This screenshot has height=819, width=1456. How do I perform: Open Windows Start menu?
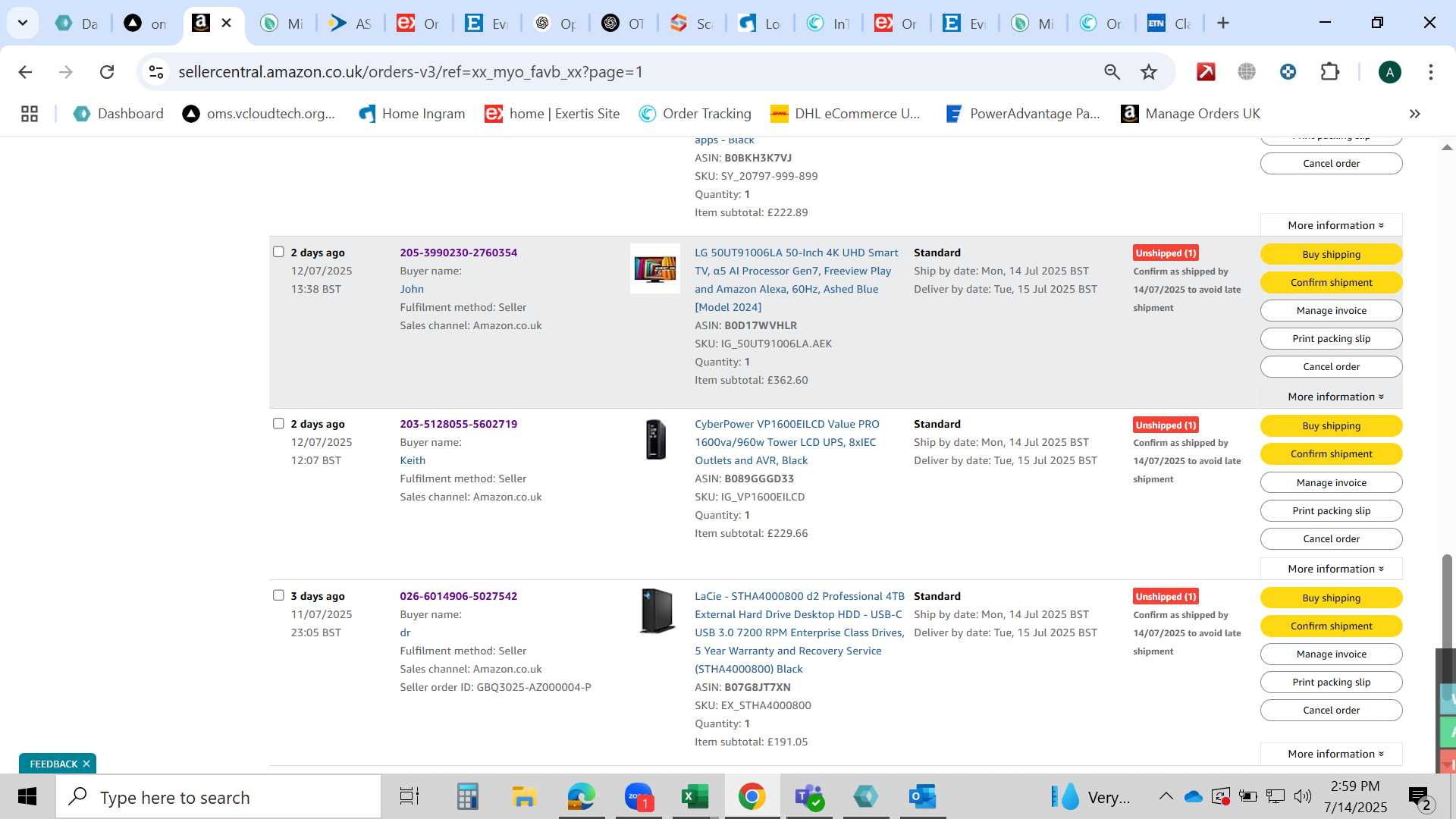click(27, 797)
